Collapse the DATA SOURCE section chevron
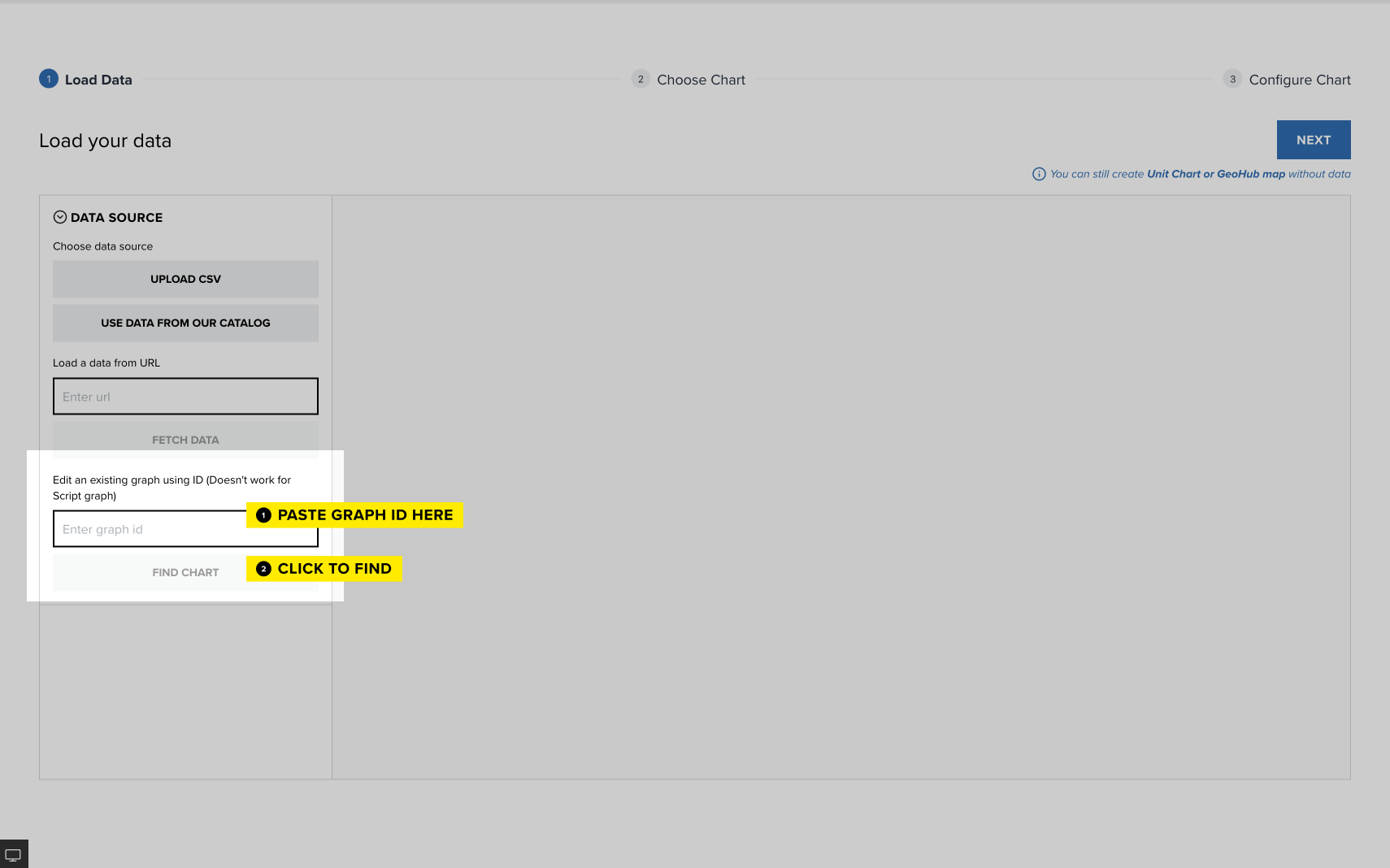This screenshot has height=868, width=1390. coord(59,217)
